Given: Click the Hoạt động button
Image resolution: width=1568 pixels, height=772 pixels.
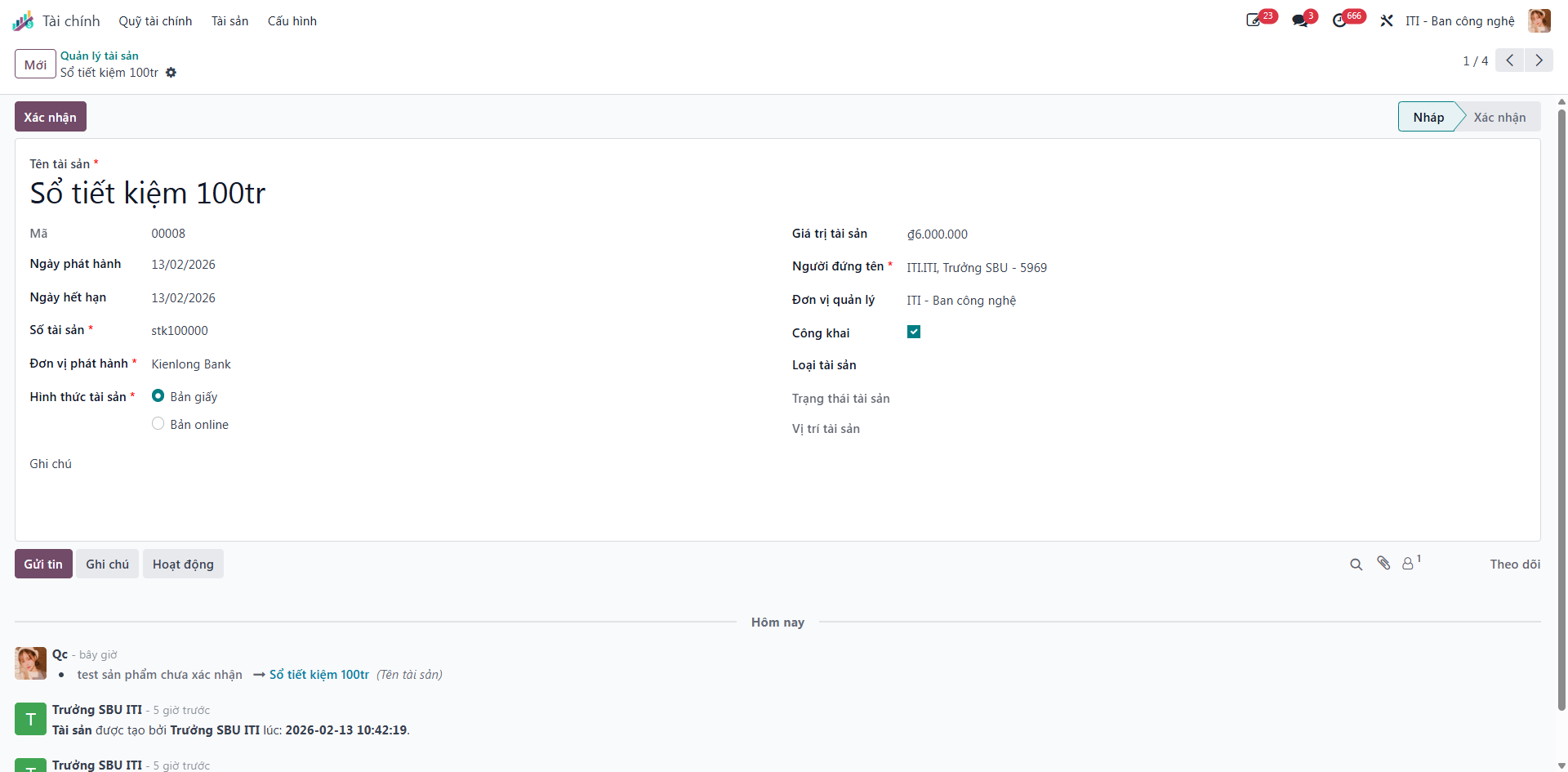Looking at the screenshot, I should coord(183,564).
